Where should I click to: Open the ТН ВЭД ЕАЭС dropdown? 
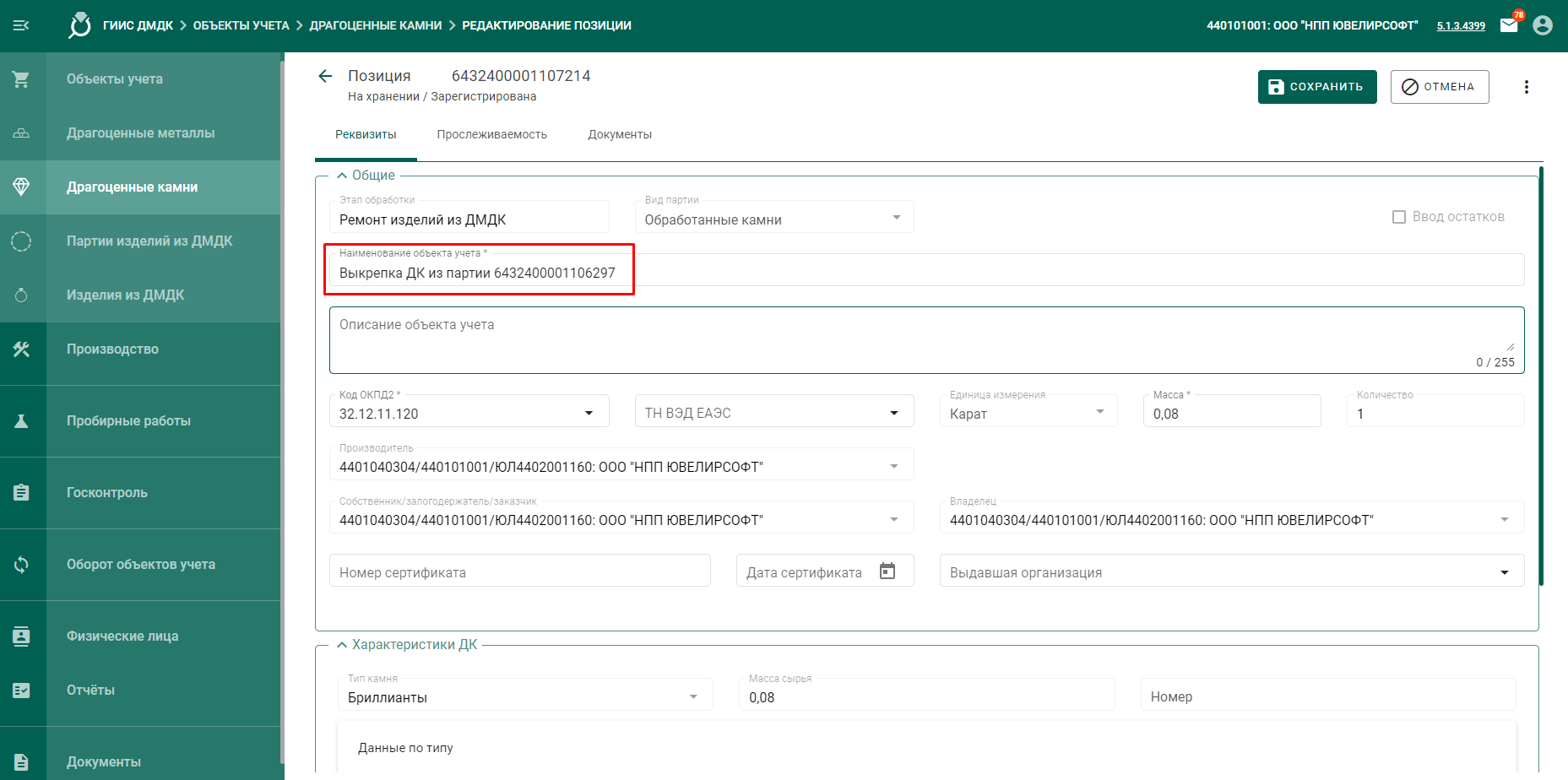[x=774, y=411]
